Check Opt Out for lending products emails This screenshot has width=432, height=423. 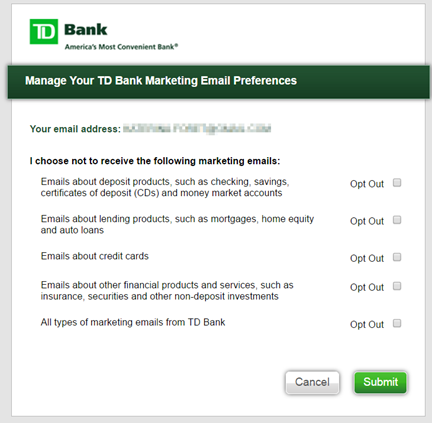[397, 220]
